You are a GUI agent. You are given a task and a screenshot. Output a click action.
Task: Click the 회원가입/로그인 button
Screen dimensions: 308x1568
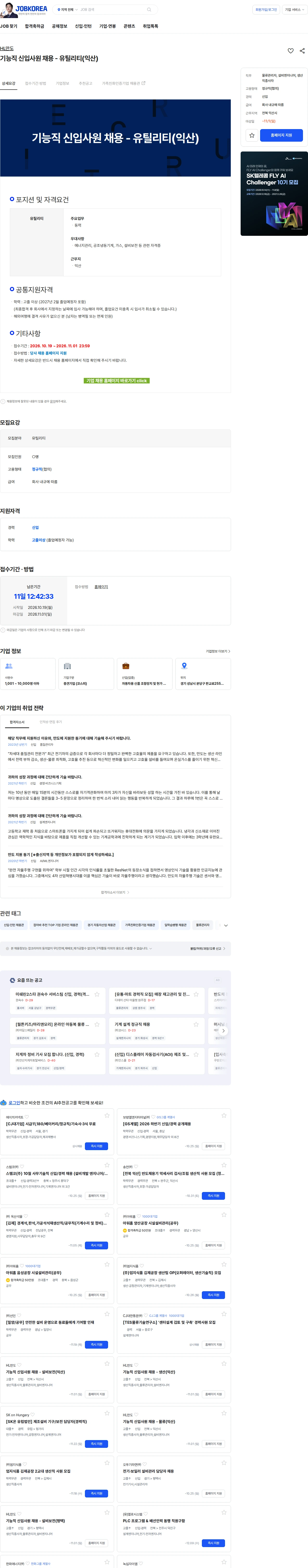pyautogui.click(x=266, y=10)
